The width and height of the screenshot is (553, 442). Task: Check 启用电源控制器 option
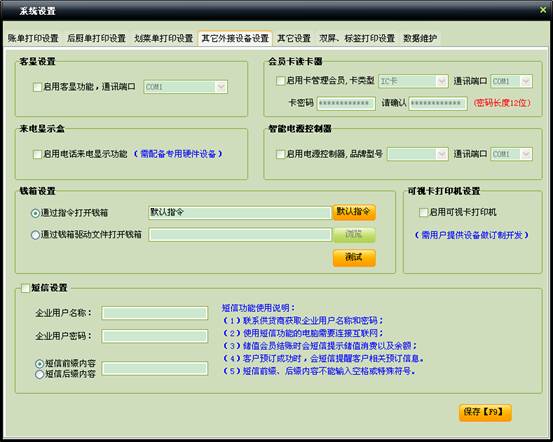point(280,154)
